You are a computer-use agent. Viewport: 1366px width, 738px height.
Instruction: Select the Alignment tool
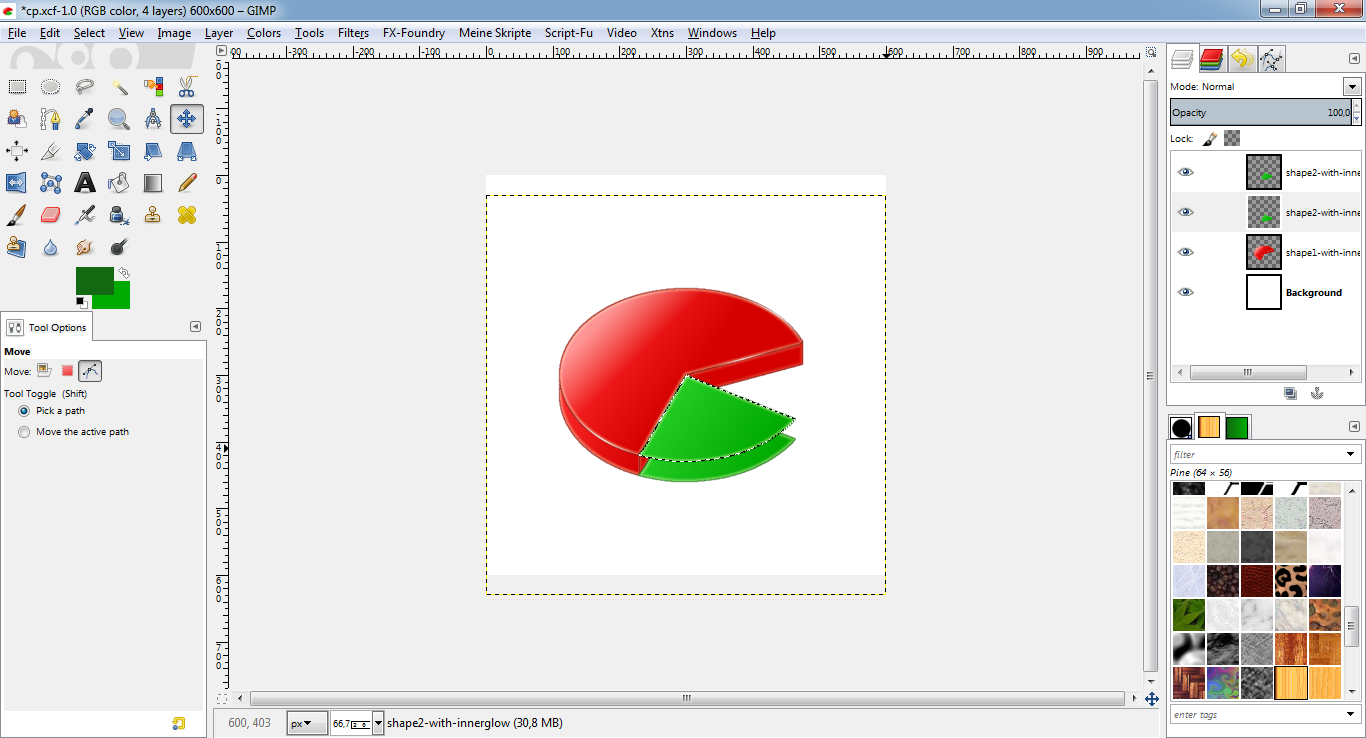pos(17,151)
